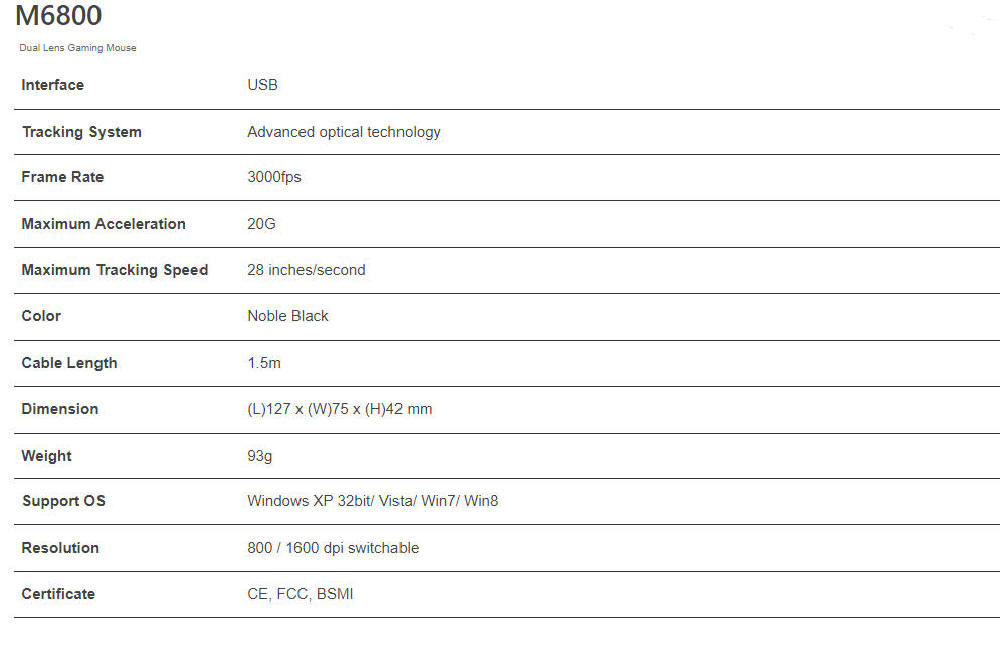Click the Tracking System label
1000x646 pixels.
82,132
